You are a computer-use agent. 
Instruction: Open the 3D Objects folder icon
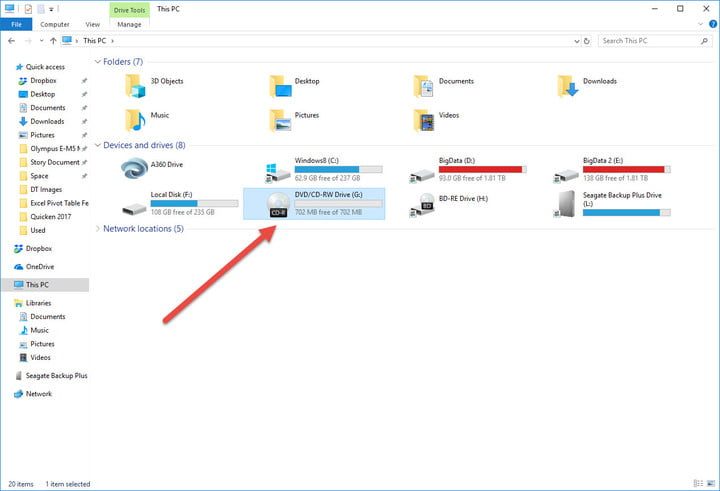tap(134, 87)
